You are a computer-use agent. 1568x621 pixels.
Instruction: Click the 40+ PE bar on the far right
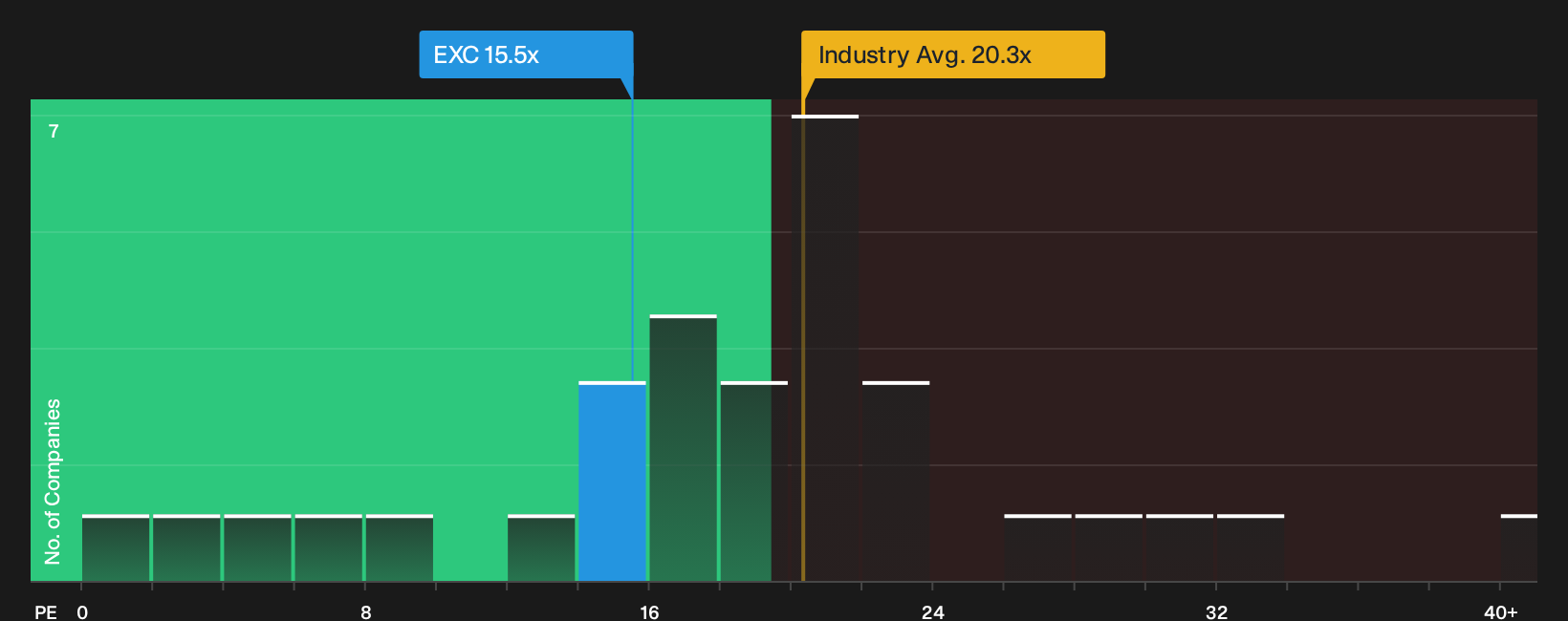pyautogui.click(x=1518, y=547)
